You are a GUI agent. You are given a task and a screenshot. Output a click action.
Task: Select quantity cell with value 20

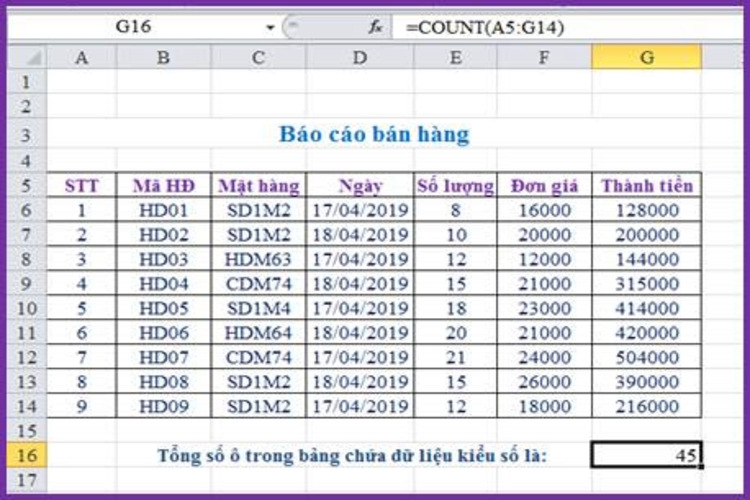[x=455, y=333]
